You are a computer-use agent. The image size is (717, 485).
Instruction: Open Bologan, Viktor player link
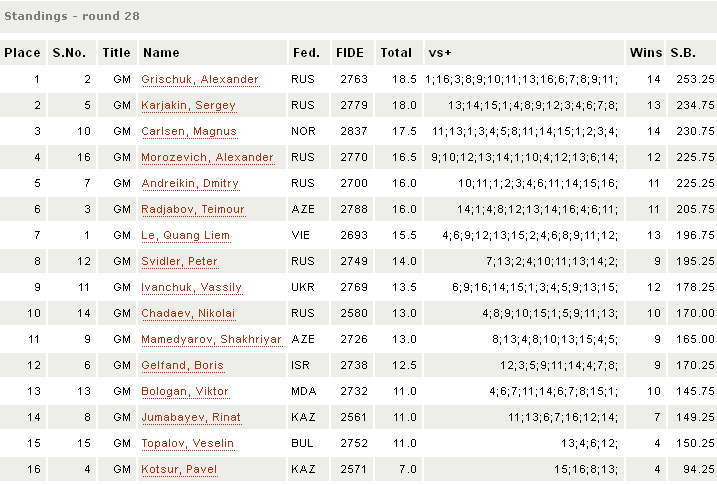tap(185, 392)
